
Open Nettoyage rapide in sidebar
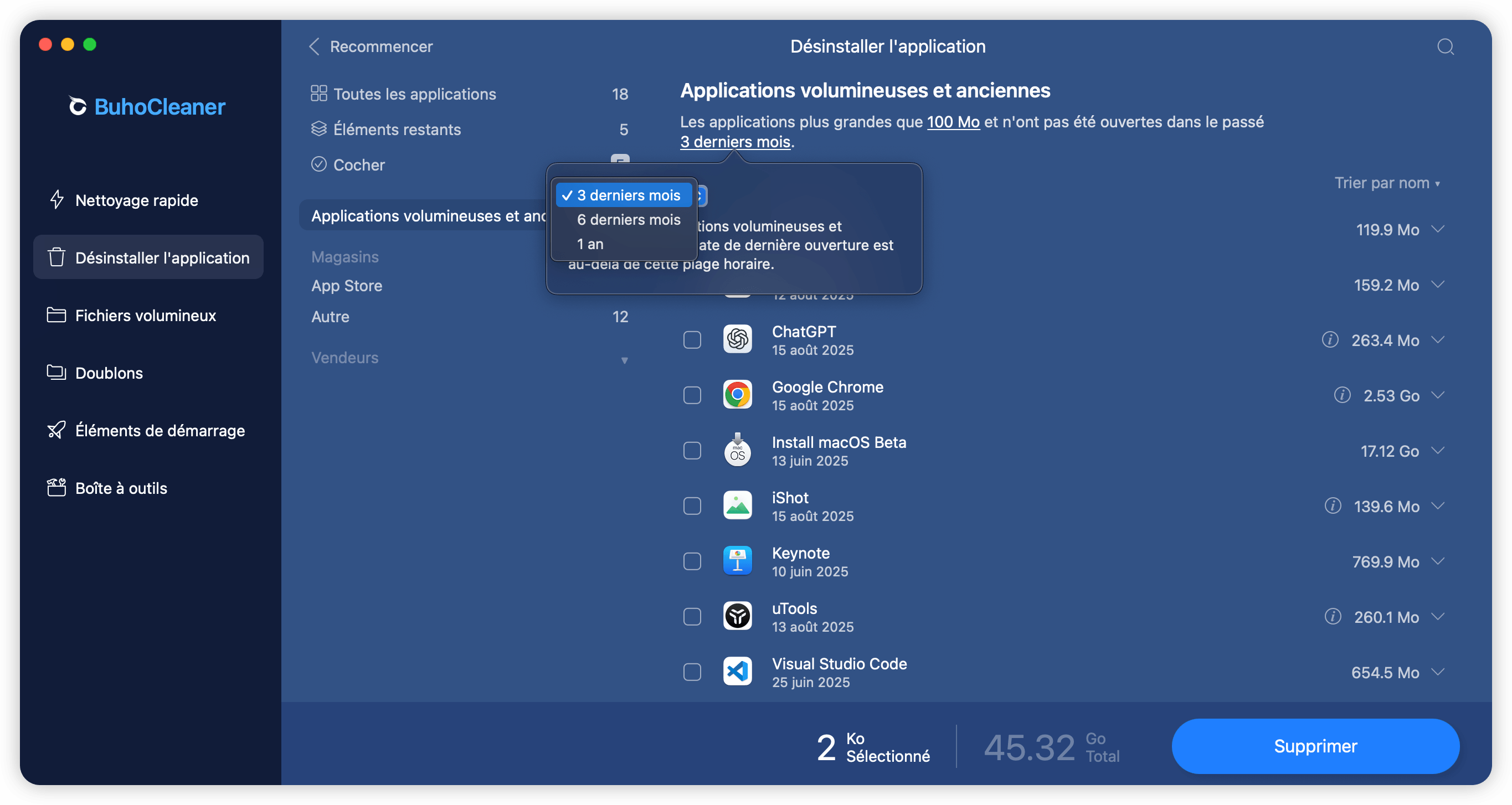click(148, 200)
